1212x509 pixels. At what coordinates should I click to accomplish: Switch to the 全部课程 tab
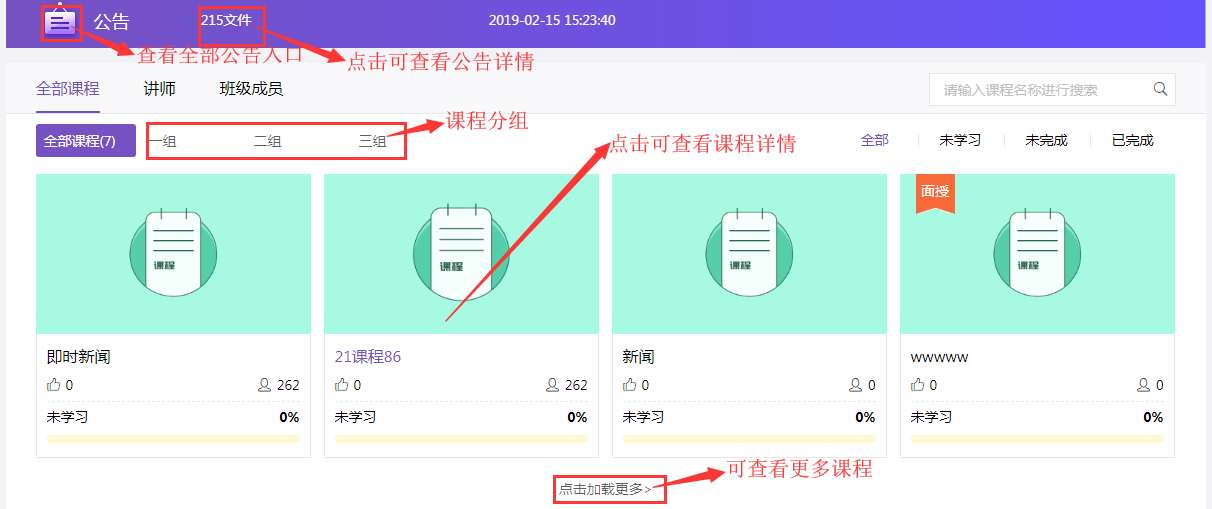pos(68,89)
